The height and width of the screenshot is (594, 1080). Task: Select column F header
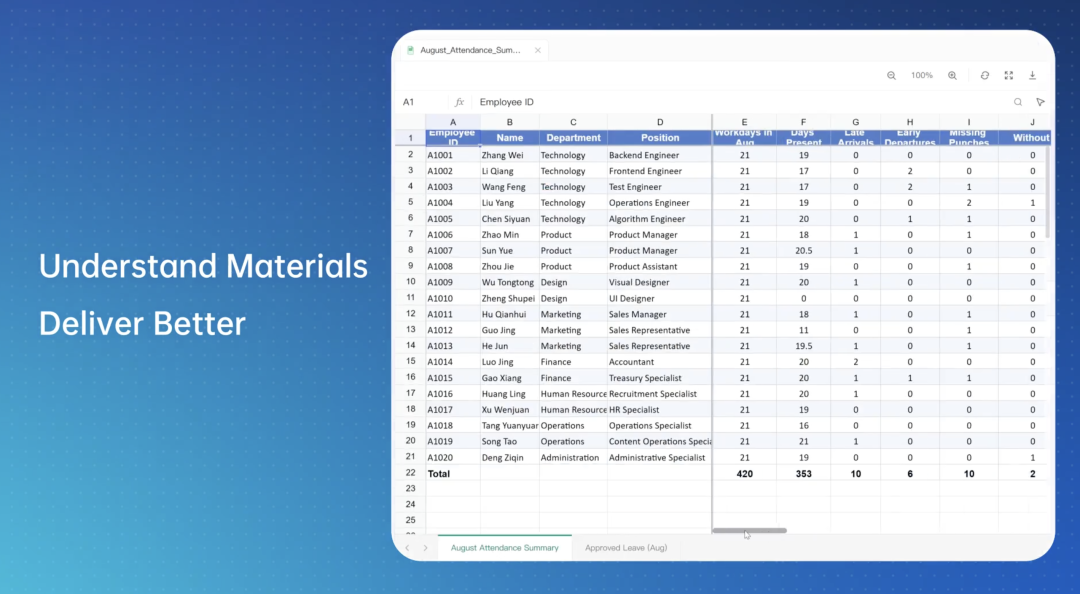coord(803,122)
